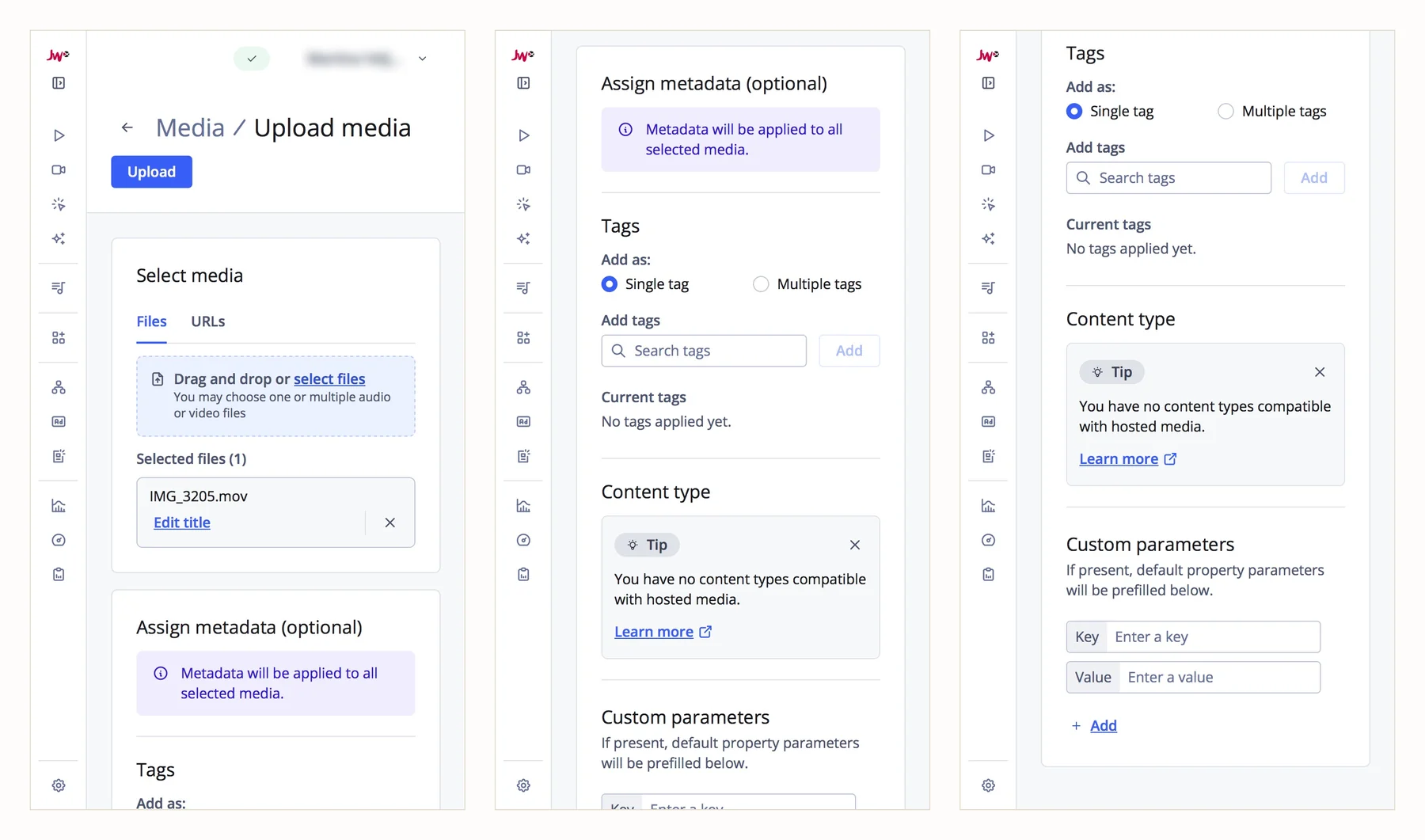Remove selected file IMG_3205.mov
This screenshot has width=1425, height=840.
click(389, 523)
